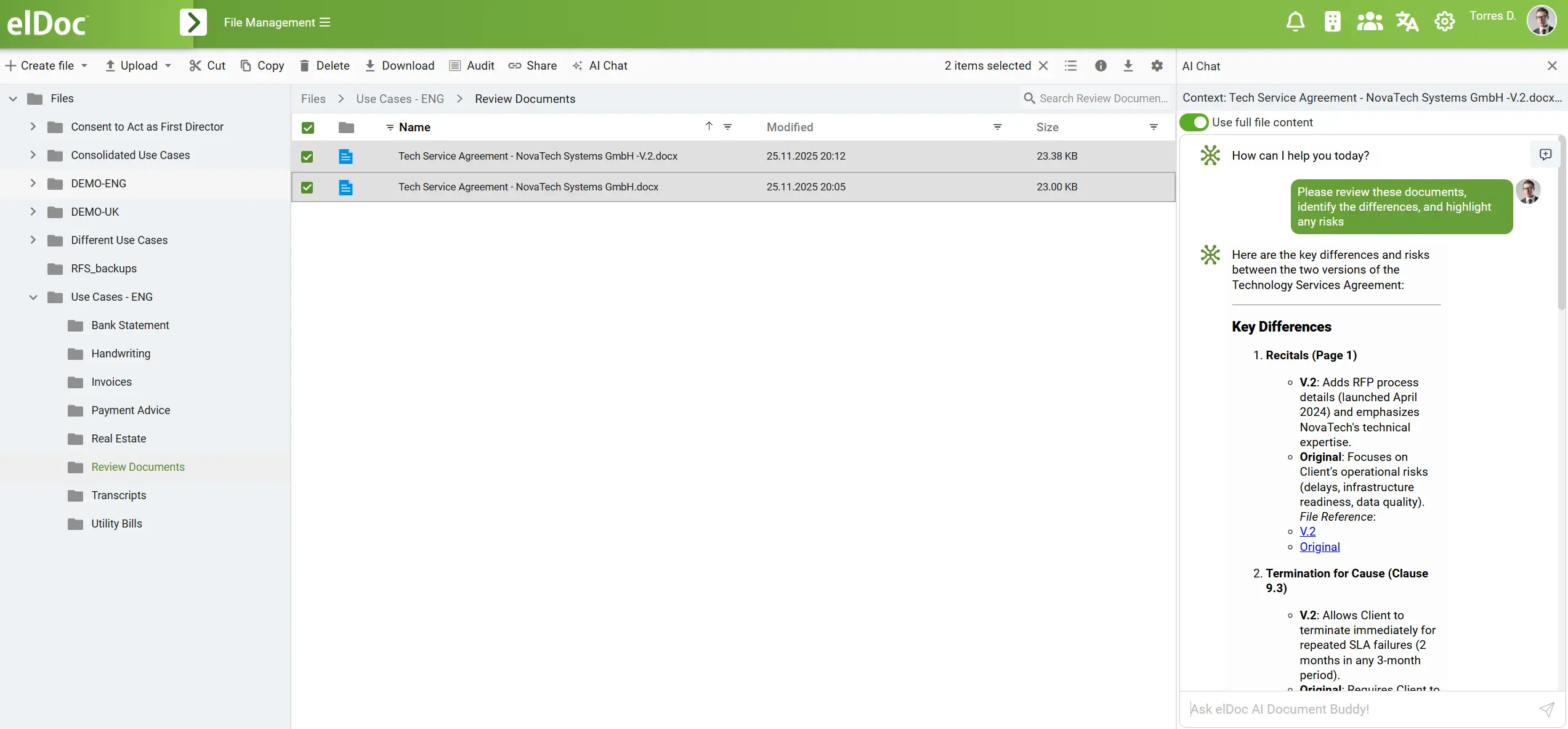
Task: Open the Original file reference link
Action: click(x=1319, y=547)
